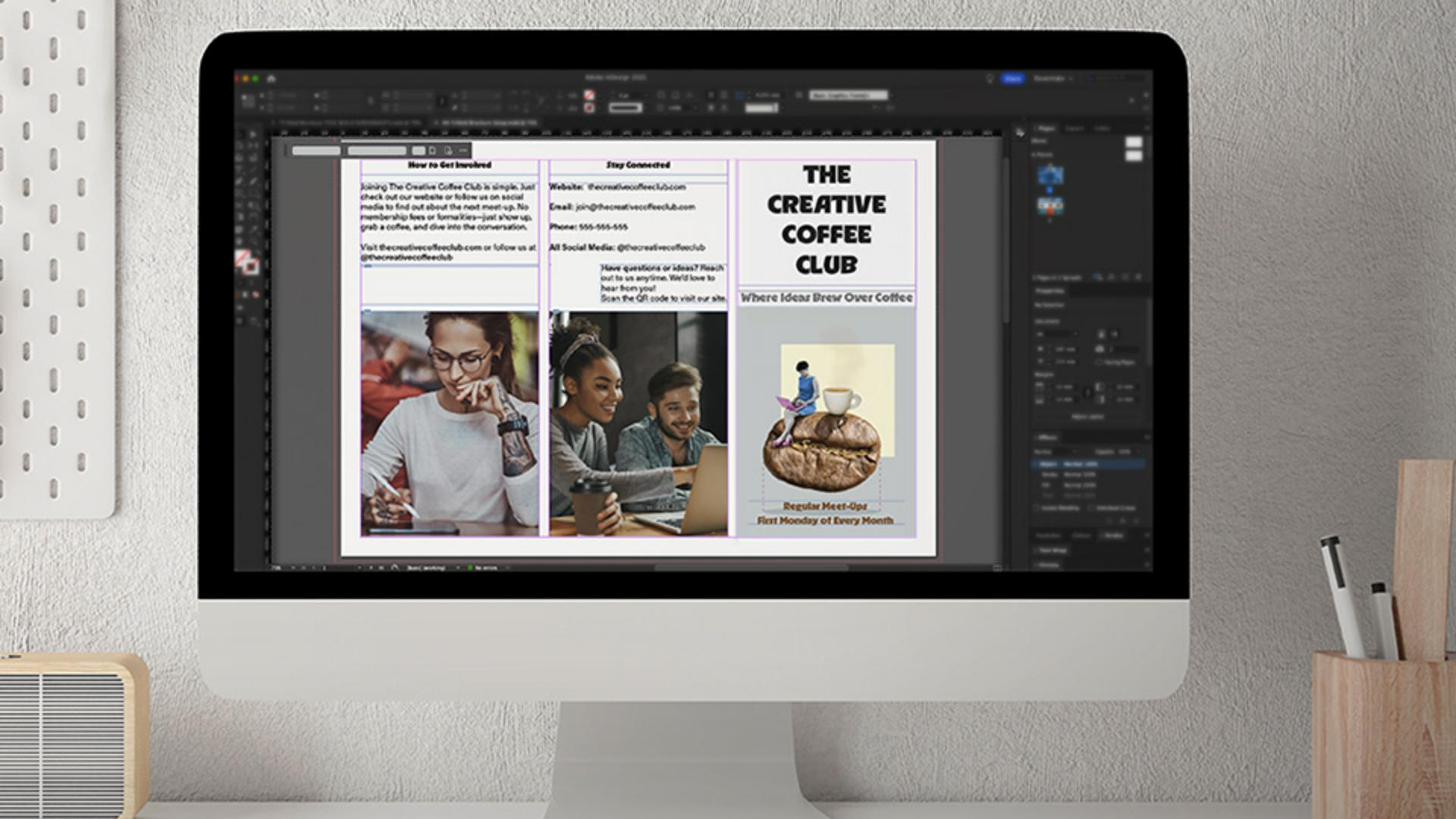Select the page 1 thumbnail in Pages panel
This screenshot has height=819, width=1456.
click(x=1050, y=176)
